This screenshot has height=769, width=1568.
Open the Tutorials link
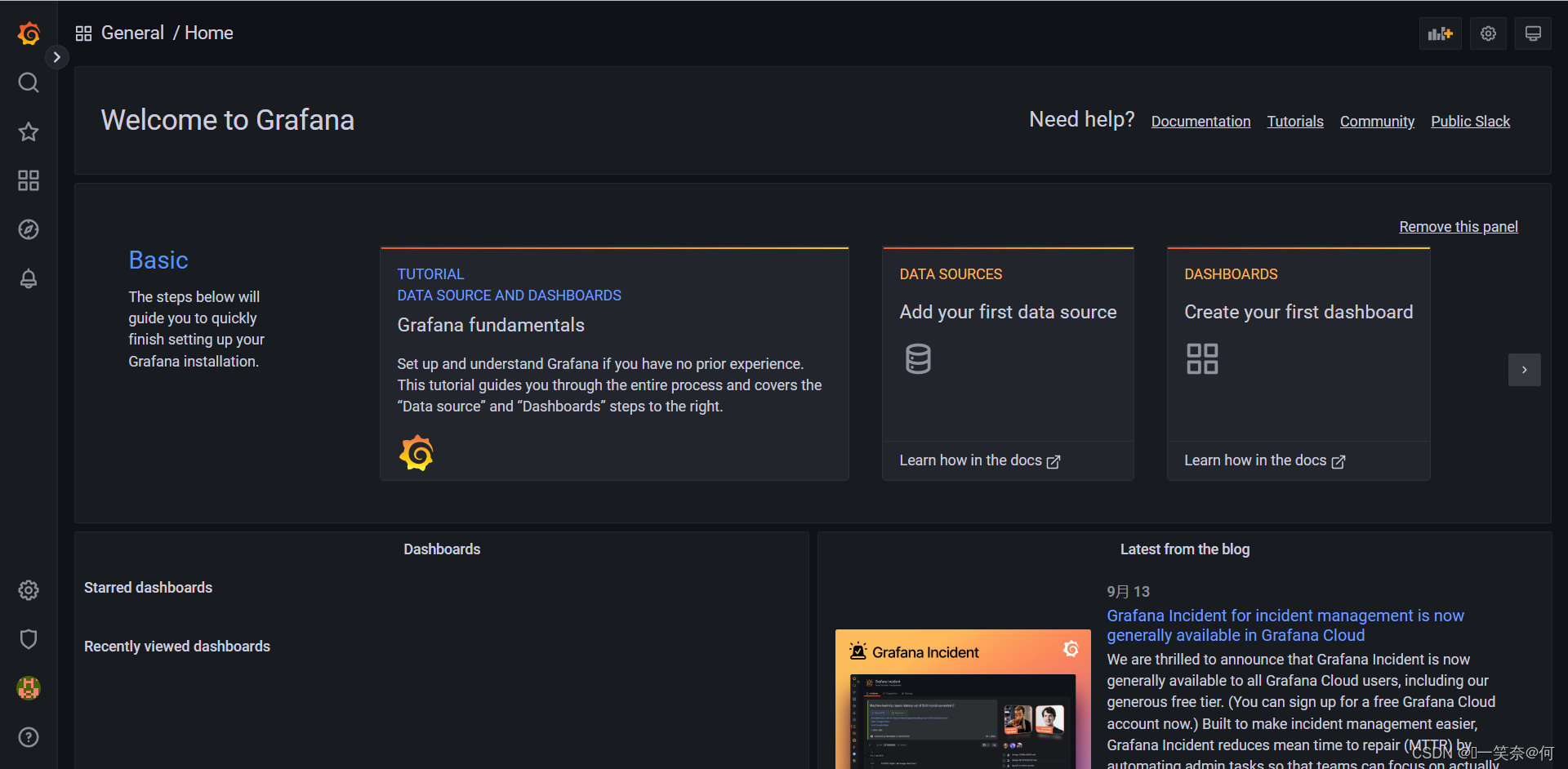1295,122
